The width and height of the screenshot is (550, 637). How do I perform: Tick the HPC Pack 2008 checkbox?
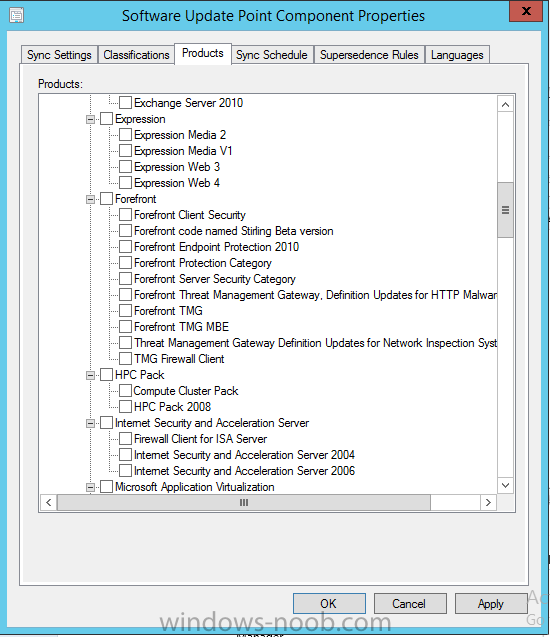(x=126, y=407)
